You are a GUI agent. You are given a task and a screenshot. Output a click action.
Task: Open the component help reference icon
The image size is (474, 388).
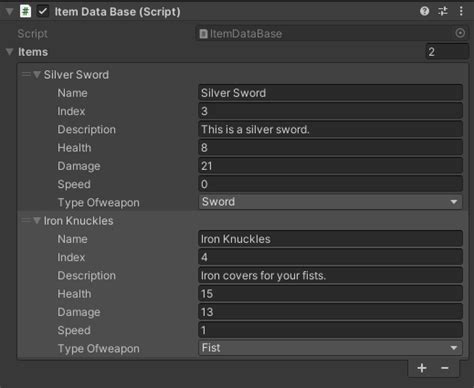pyautogui.click(x=424, y=11)
